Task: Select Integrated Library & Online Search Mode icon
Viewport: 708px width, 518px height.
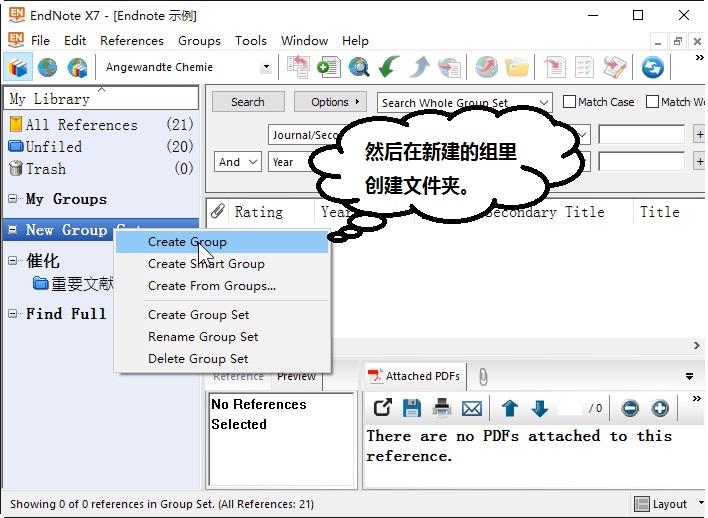Action: (x=77, y=68)
